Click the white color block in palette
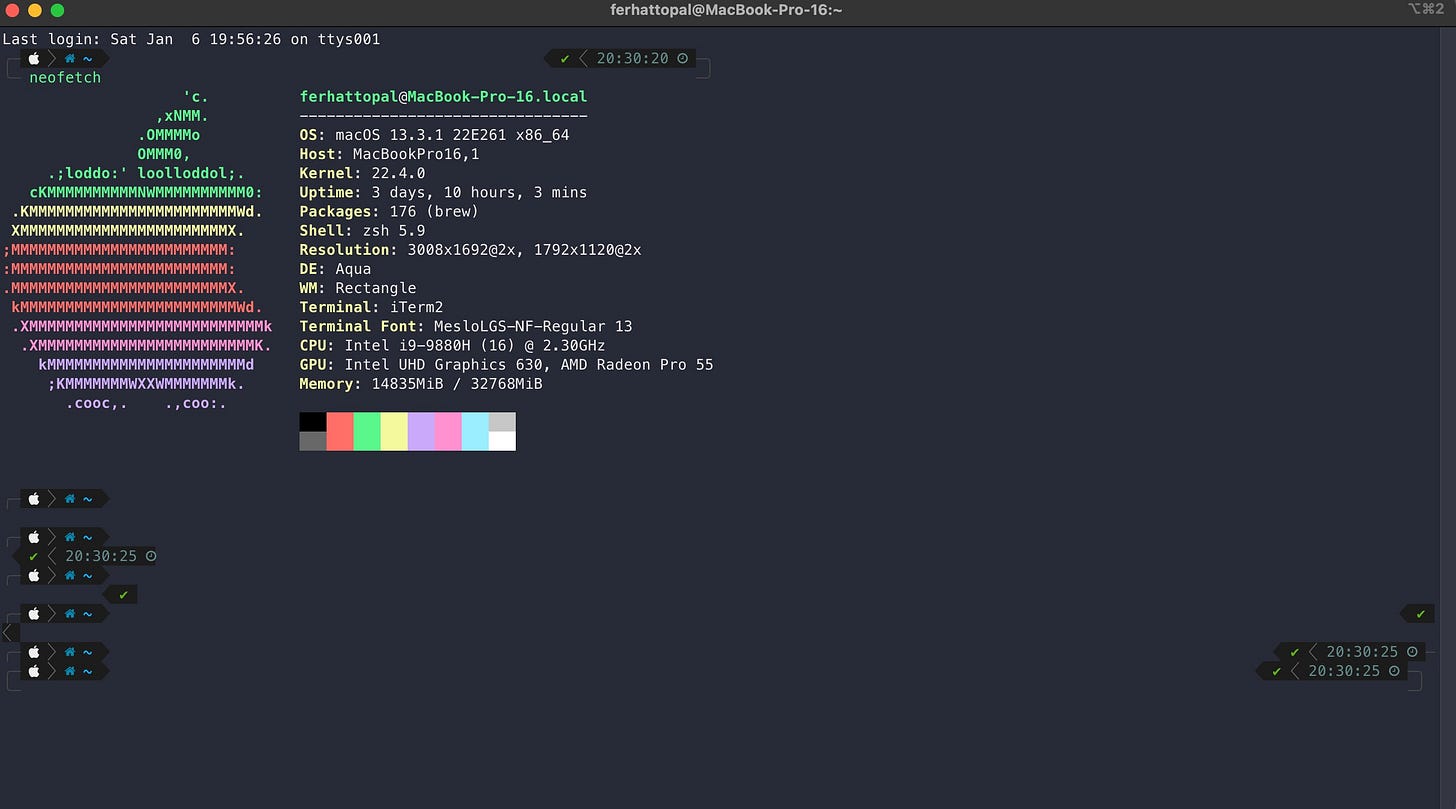Image resolution: width=1456 pixels, height=809 pixels. coord(502,441)
